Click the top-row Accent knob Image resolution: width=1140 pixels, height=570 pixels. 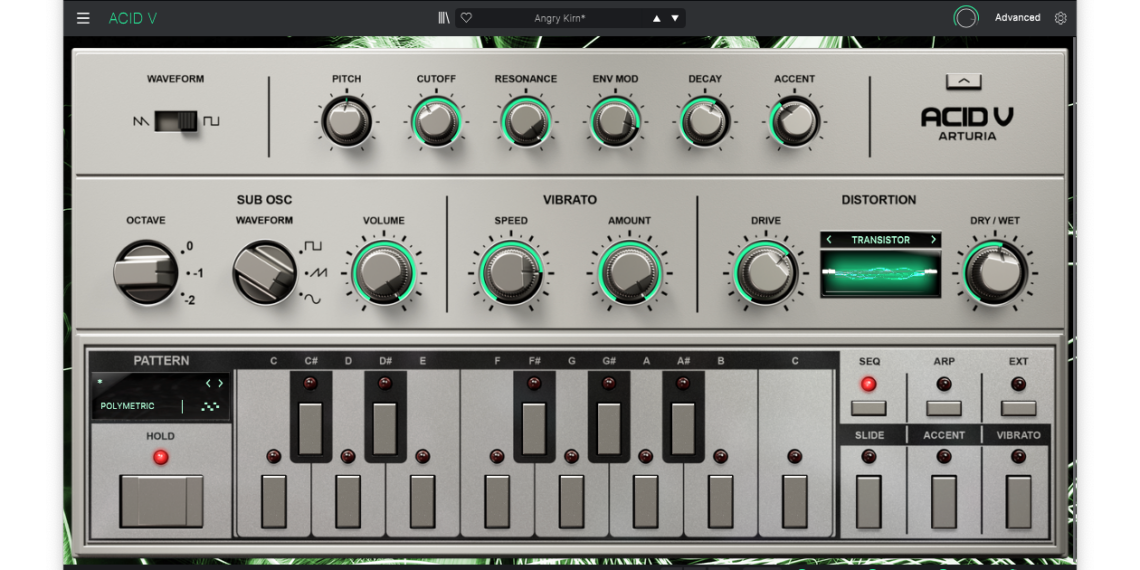click(x=795, y=121)
